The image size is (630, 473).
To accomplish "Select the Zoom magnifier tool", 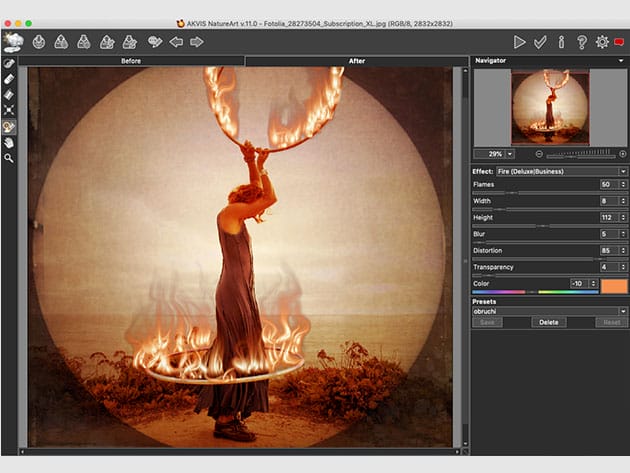I will click(x=9, y=158).
